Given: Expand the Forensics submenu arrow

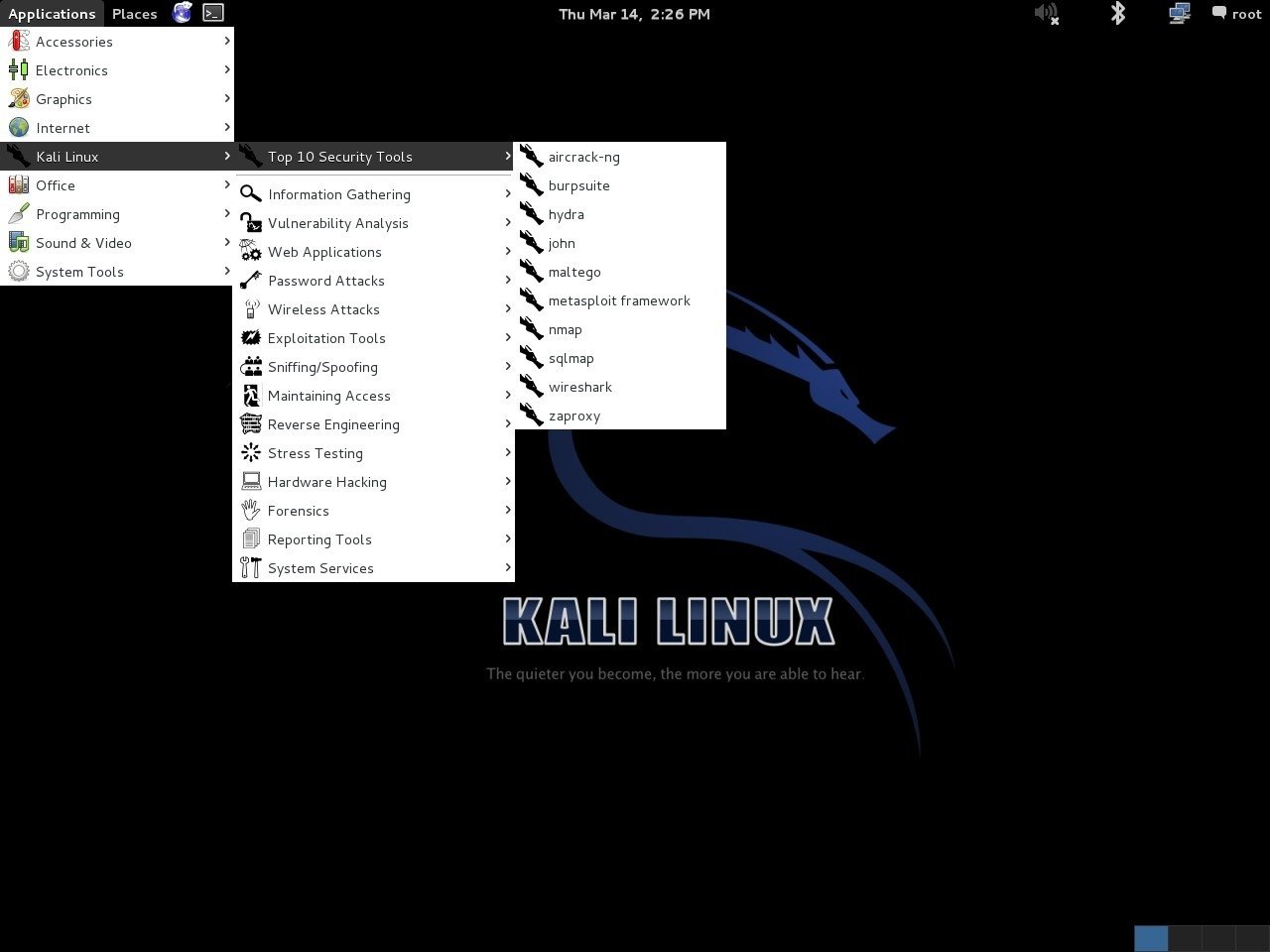Looking at the screenshot, I should [x=508, y=510].
